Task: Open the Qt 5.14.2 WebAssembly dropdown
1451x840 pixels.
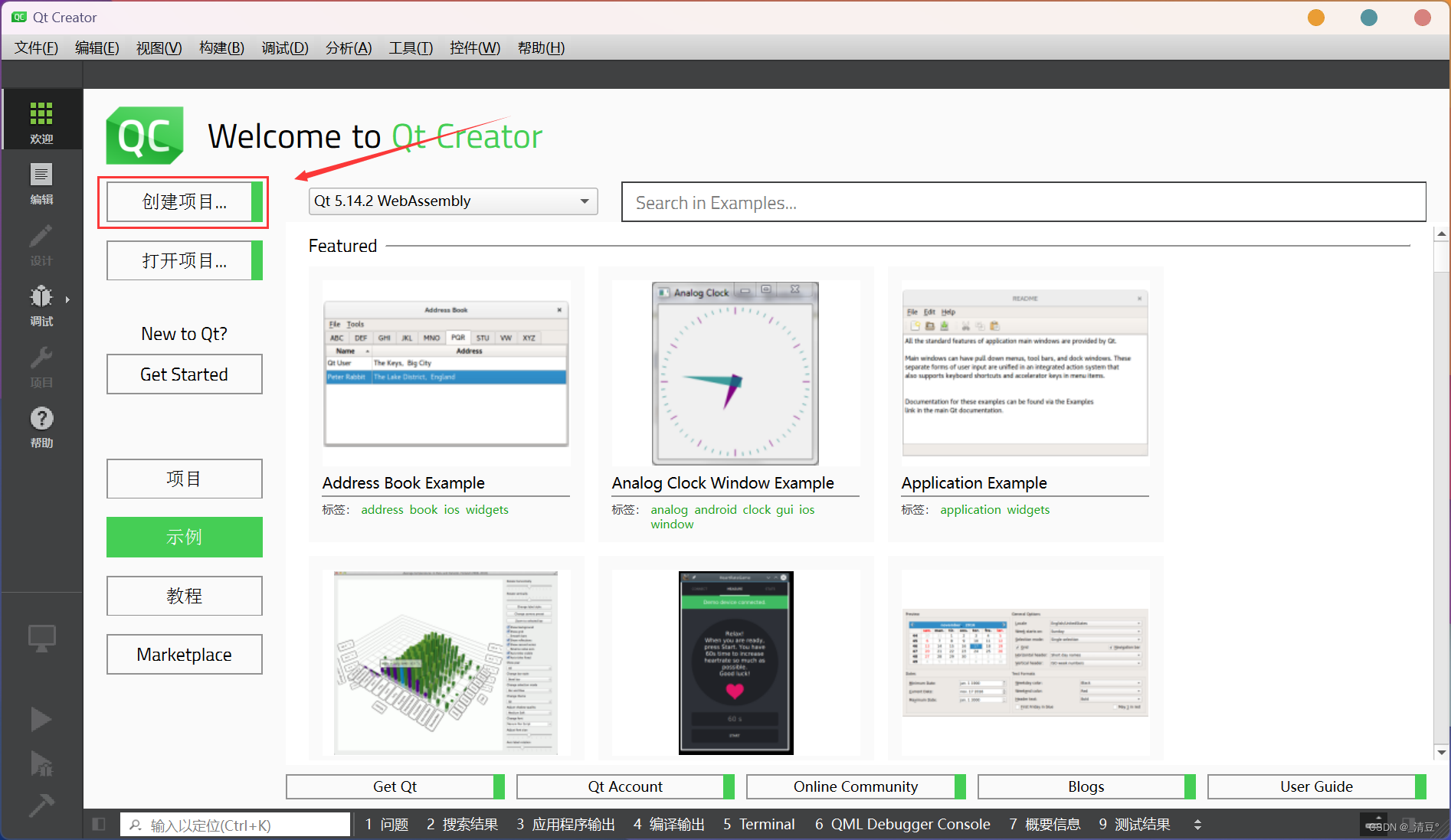Action: click(x=454, y=201)
